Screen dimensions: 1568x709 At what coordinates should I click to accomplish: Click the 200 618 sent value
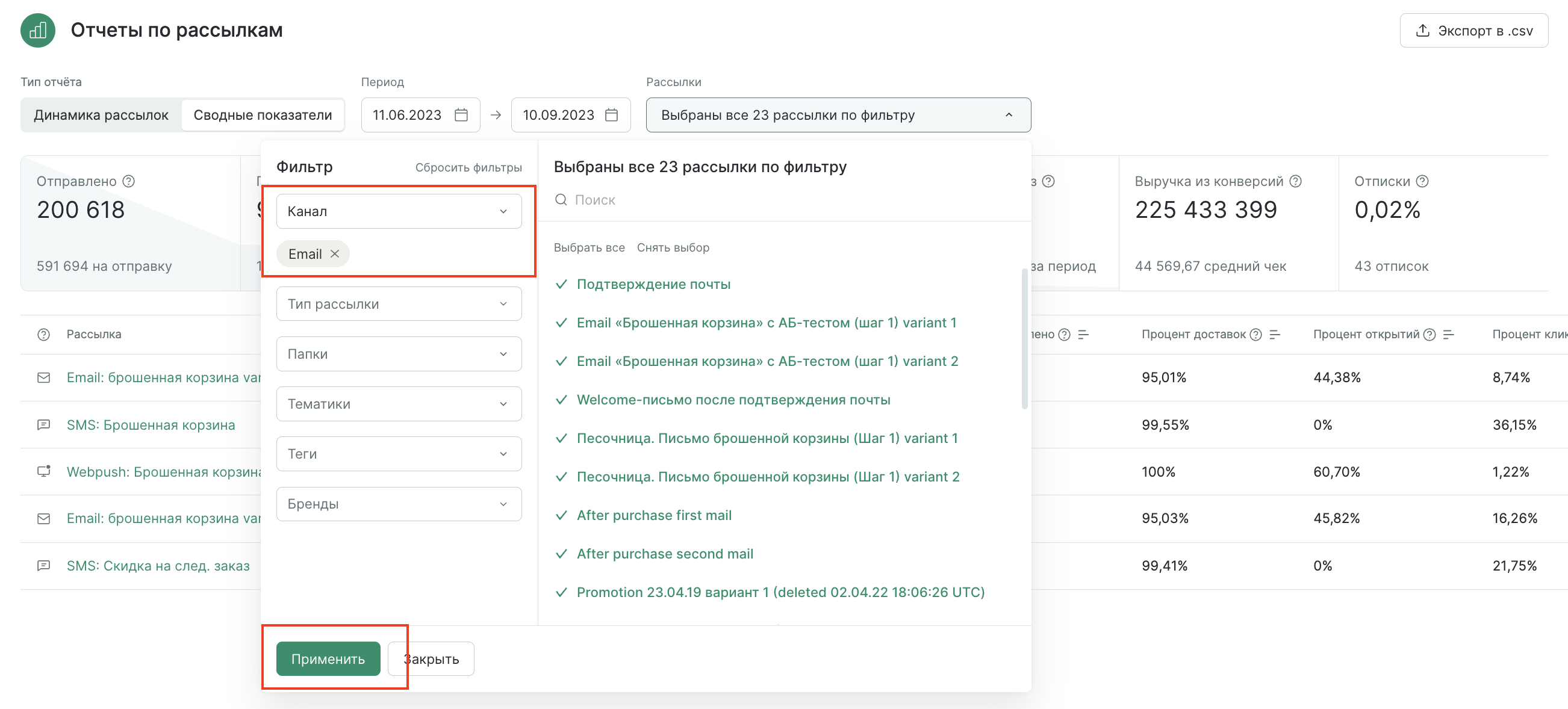coord(80,210)
